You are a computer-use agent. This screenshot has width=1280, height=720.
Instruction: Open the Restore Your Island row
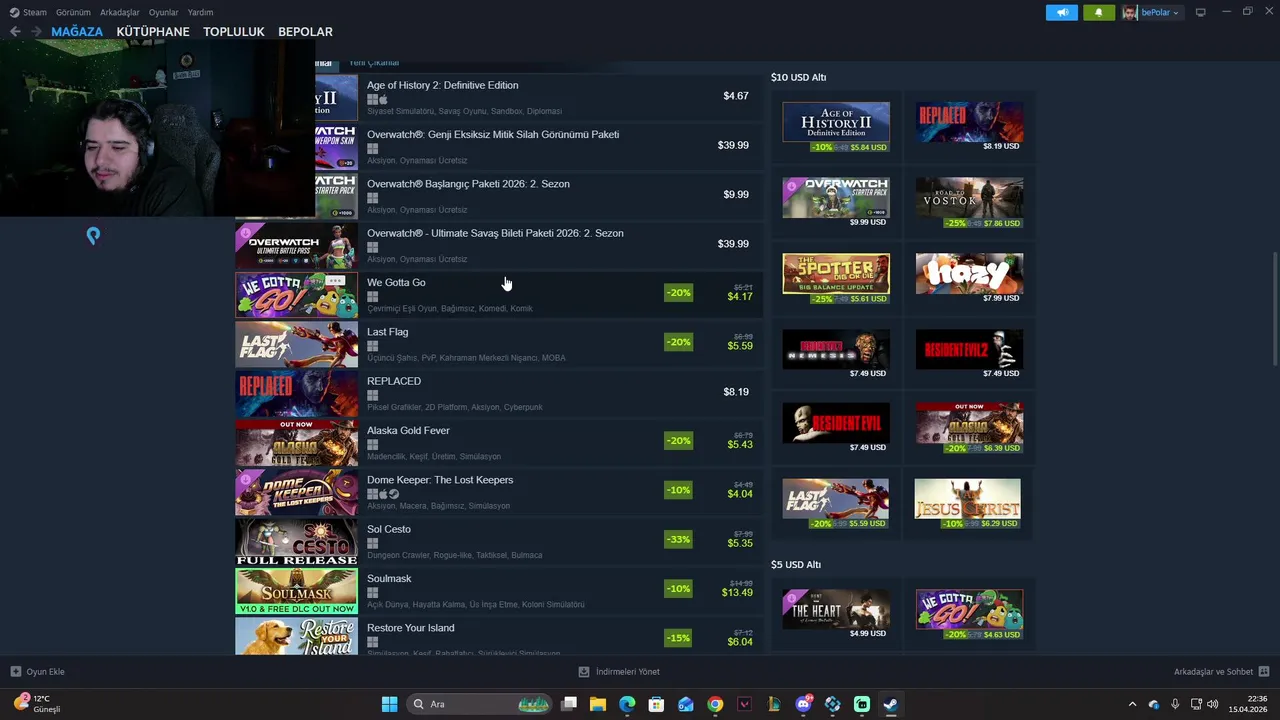point(498,637)
